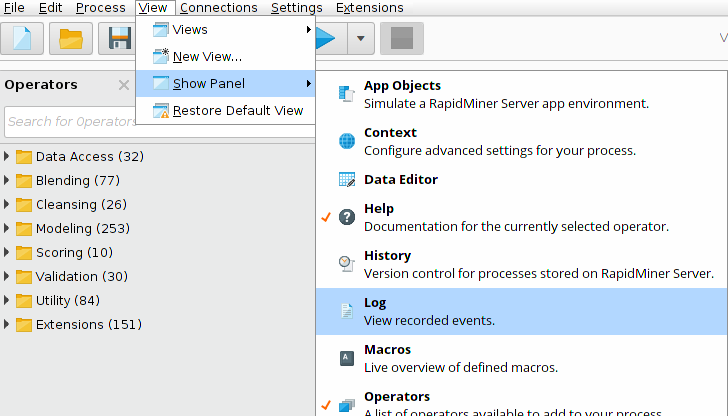Click the gray stop process button
728x416 pixels.
point(401,38)
